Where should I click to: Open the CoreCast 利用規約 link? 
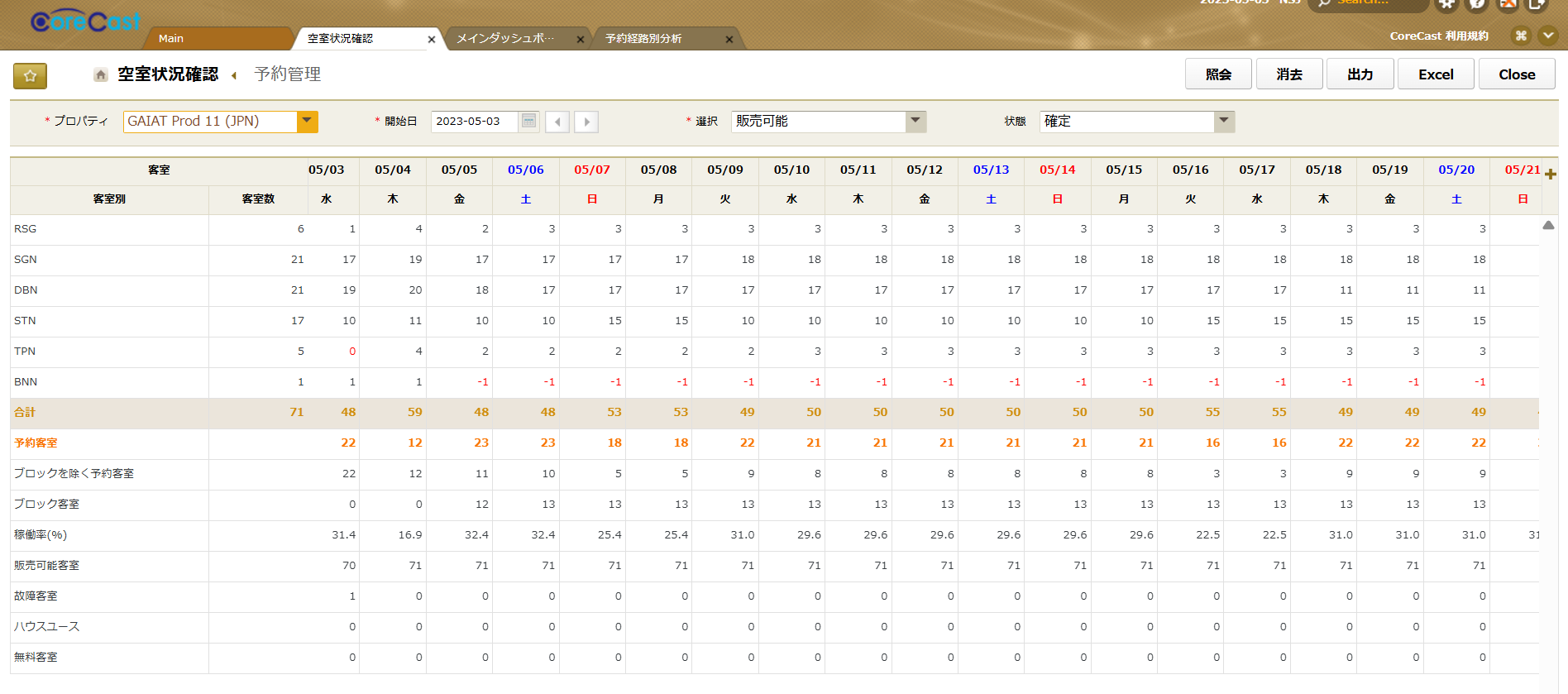[x=1438, y=36]
